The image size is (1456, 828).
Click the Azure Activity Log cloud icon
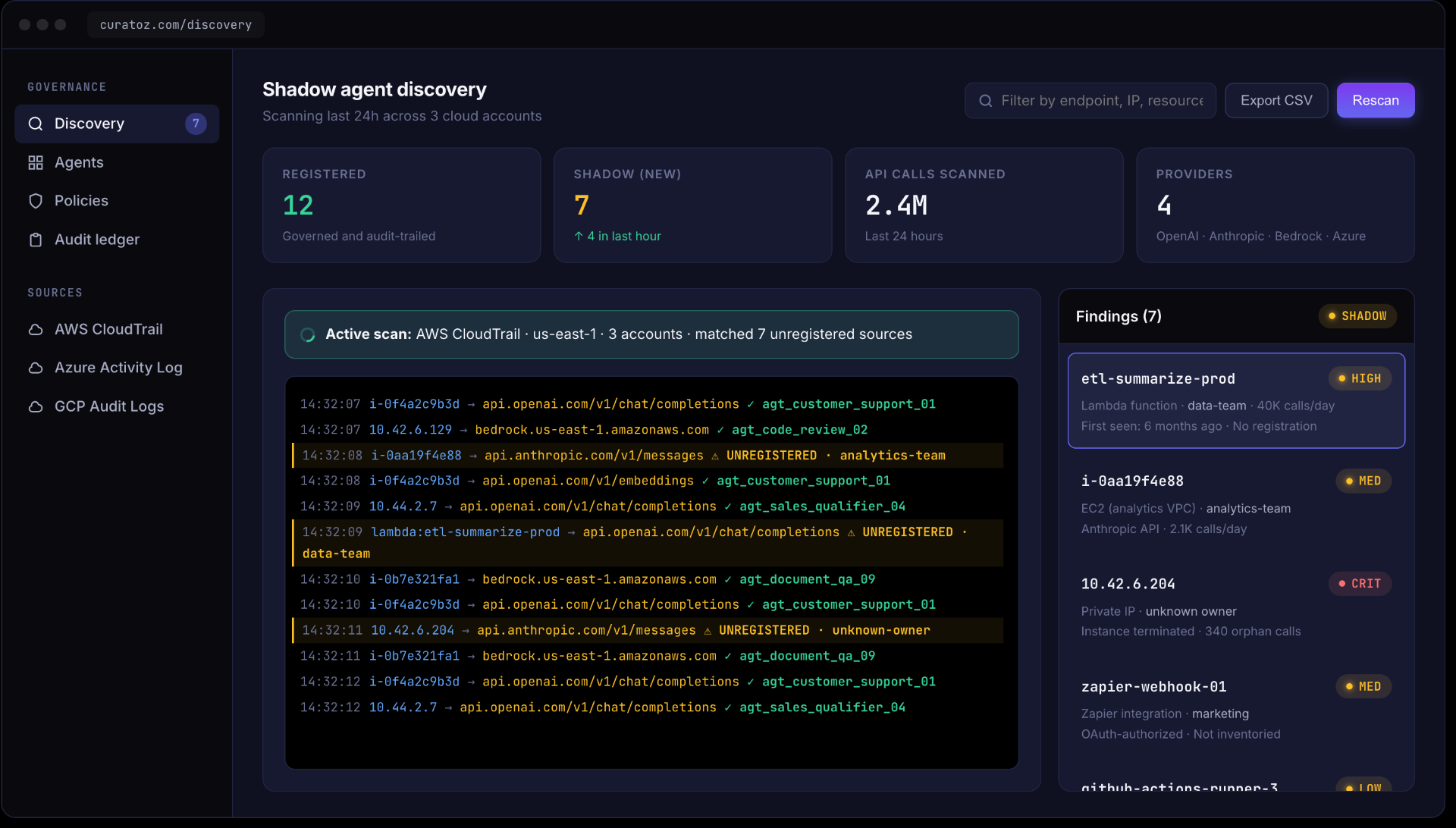click(x=36, y=368)
